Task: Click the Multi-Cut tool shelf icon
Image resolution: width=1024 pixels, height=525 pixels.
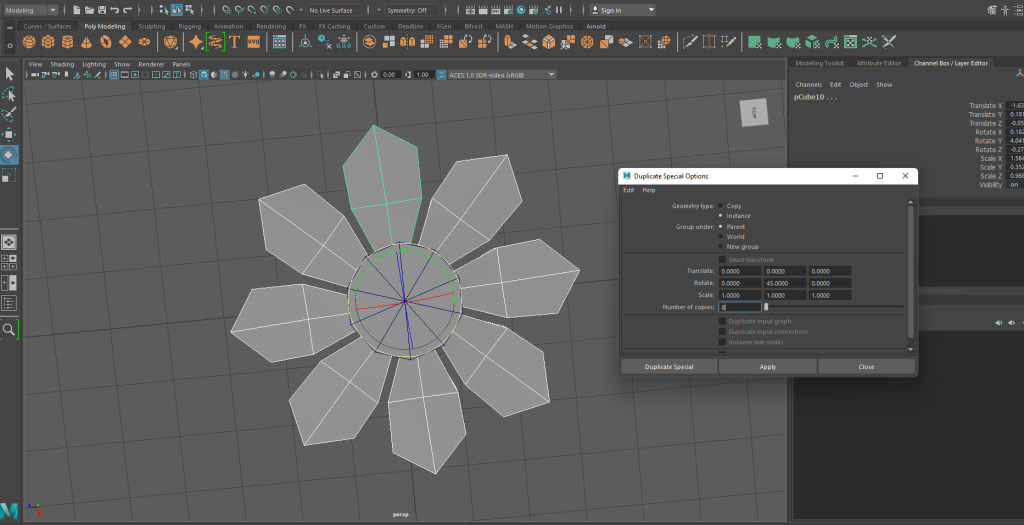Action: coord(690,42)
